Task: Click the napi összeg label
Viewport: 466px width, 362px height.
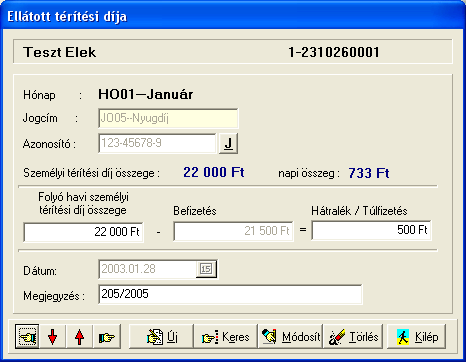Action: click(x=309, y=174)
